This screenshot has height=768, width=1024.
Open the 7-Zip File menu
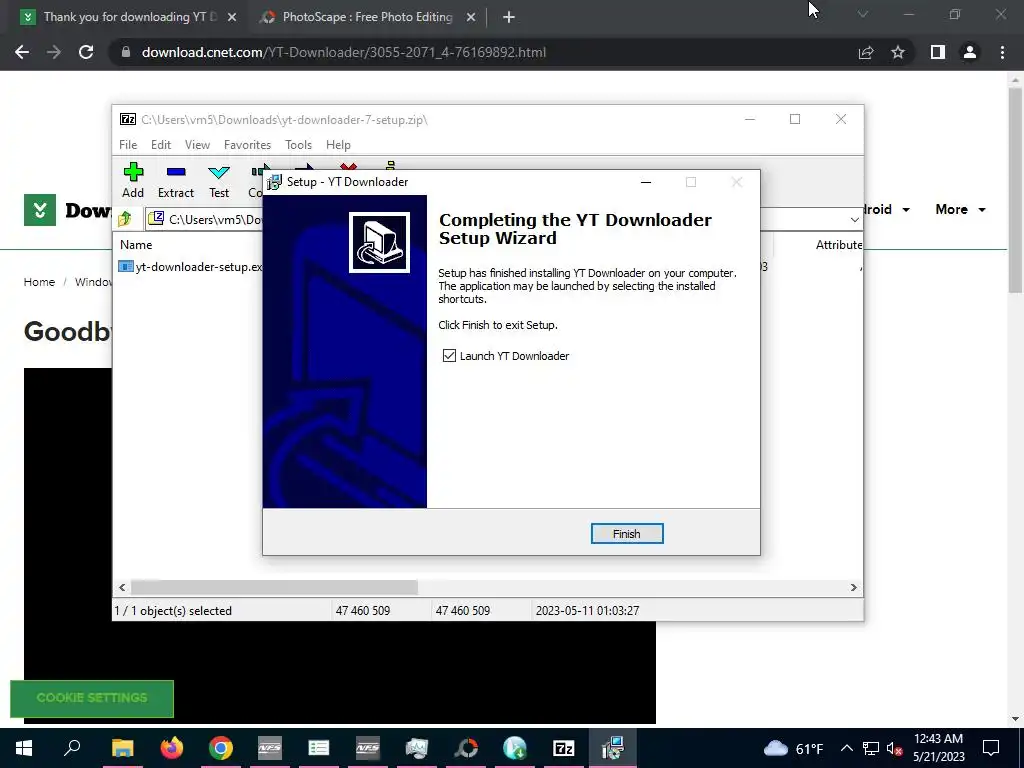(x=128, y=144)
